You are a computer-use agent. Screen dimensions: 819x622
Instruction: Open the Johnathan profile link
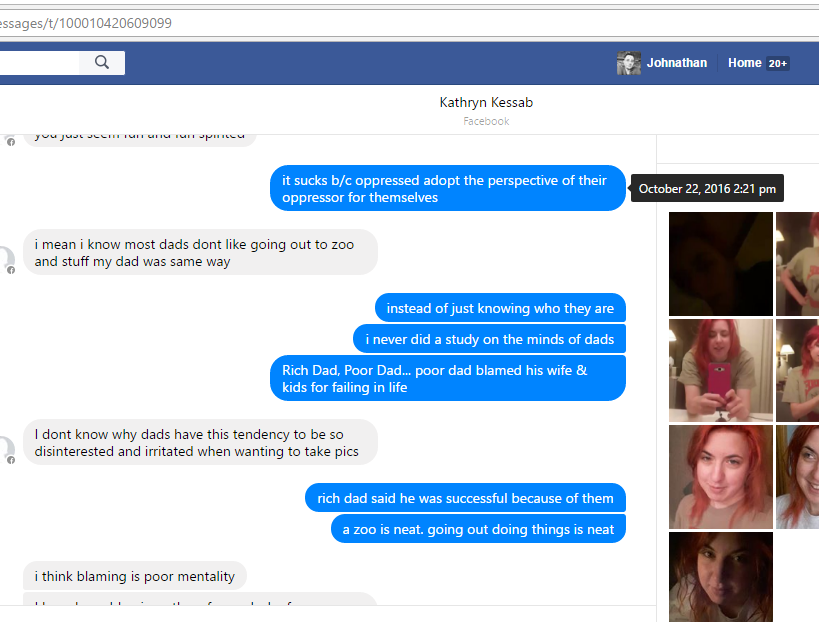pyautogui.click(x=676, y=63)
